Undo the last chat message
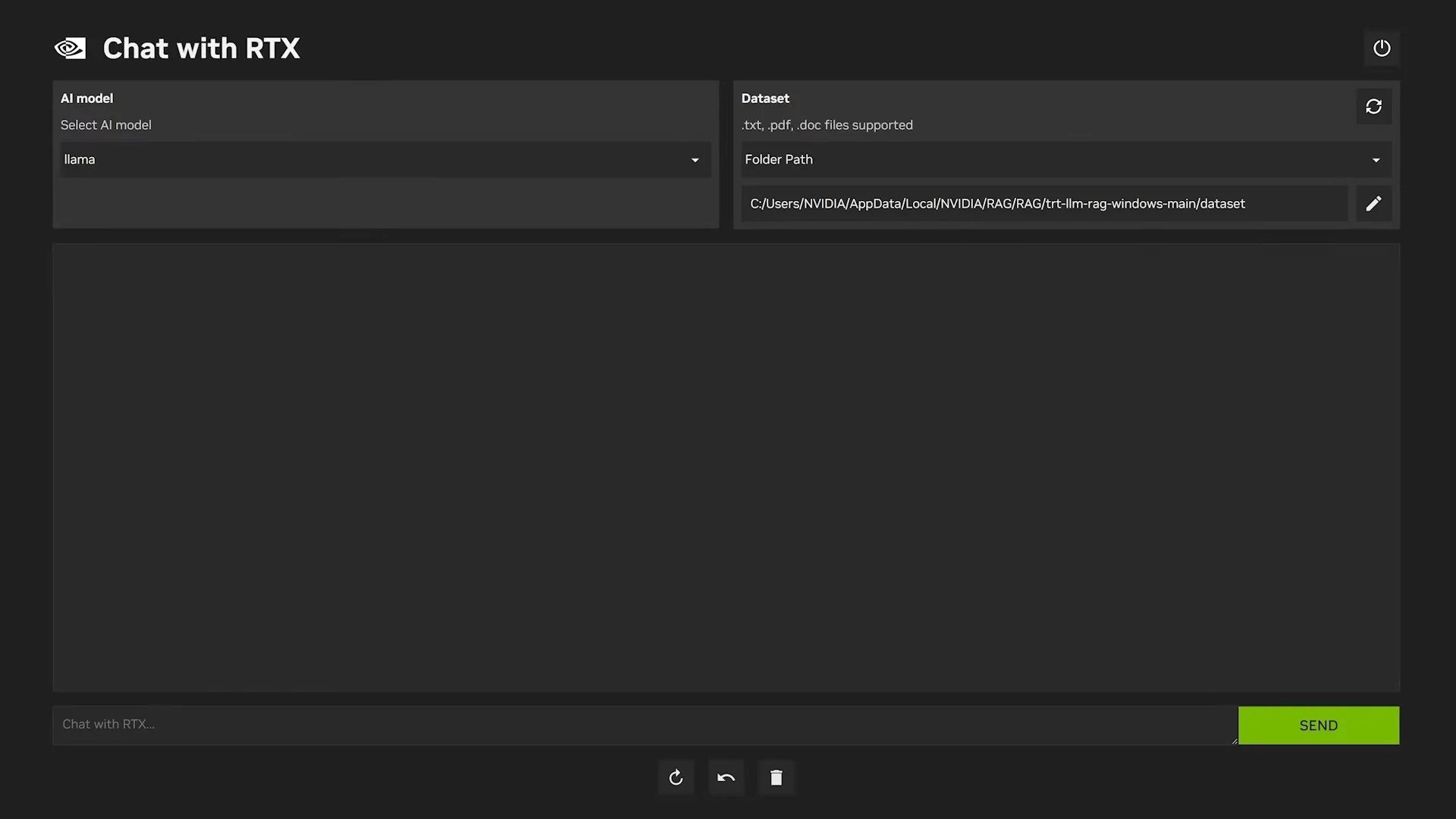This screenshot has height=819, width=1456. [726, 777]
